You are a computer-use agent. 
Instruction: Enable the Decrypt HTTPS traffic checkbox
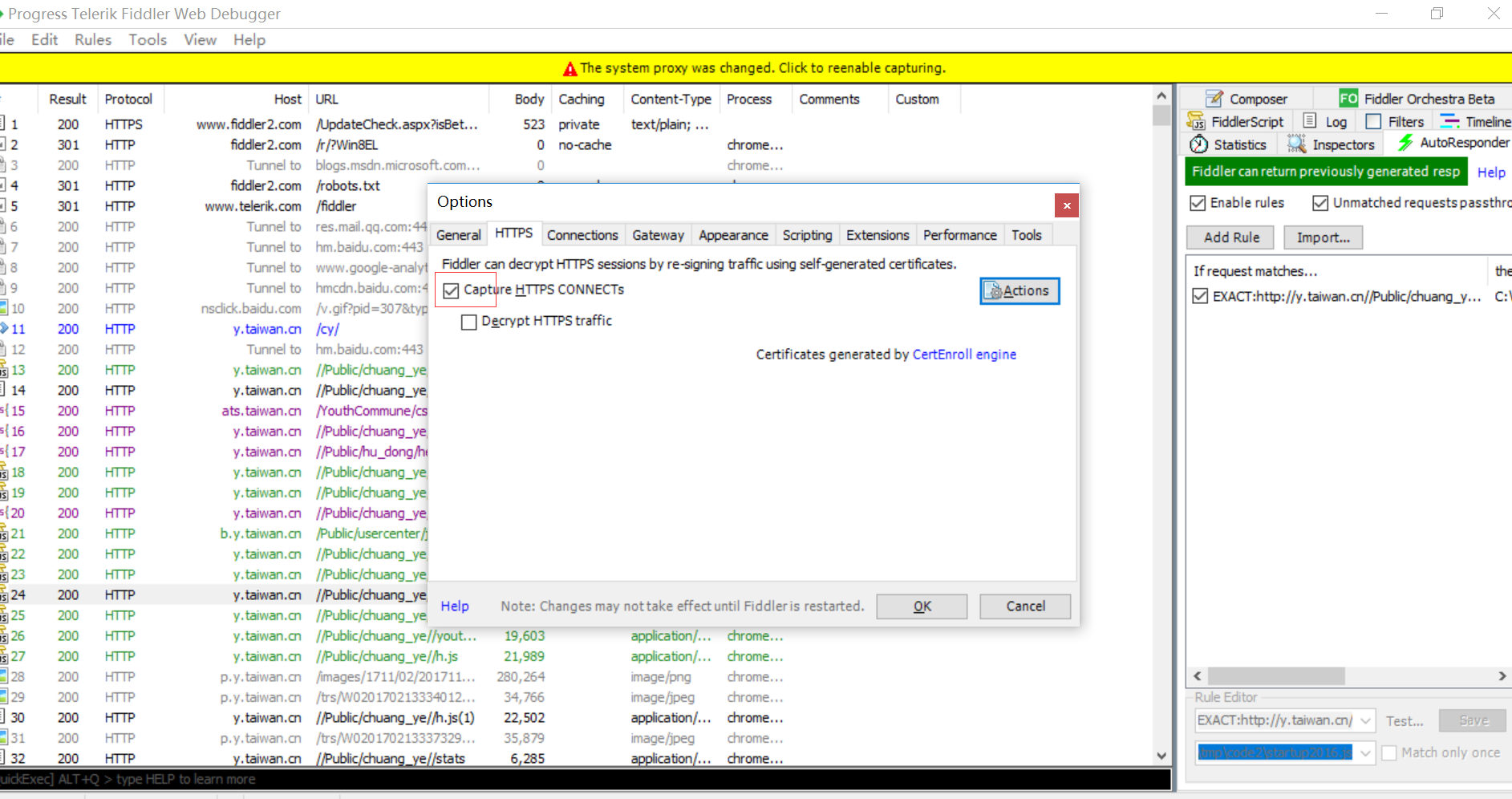469,322
